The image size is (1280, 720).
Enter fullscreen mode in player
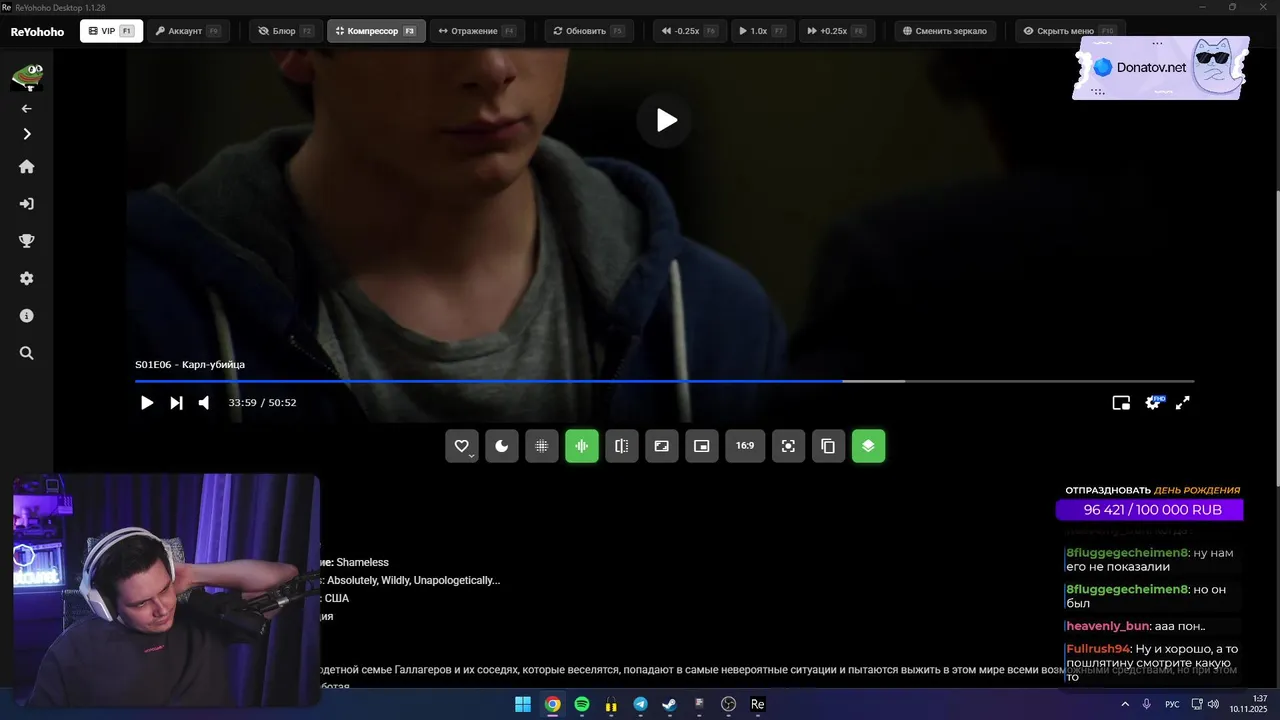[x=1182, y=403]
